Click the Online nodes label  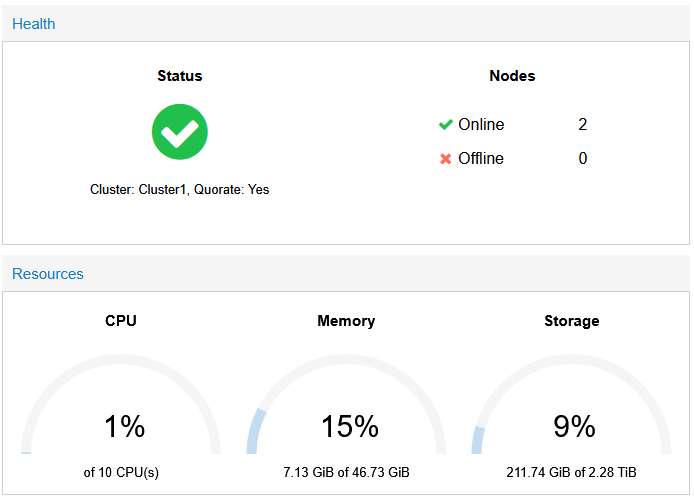(x=481, y=125)
